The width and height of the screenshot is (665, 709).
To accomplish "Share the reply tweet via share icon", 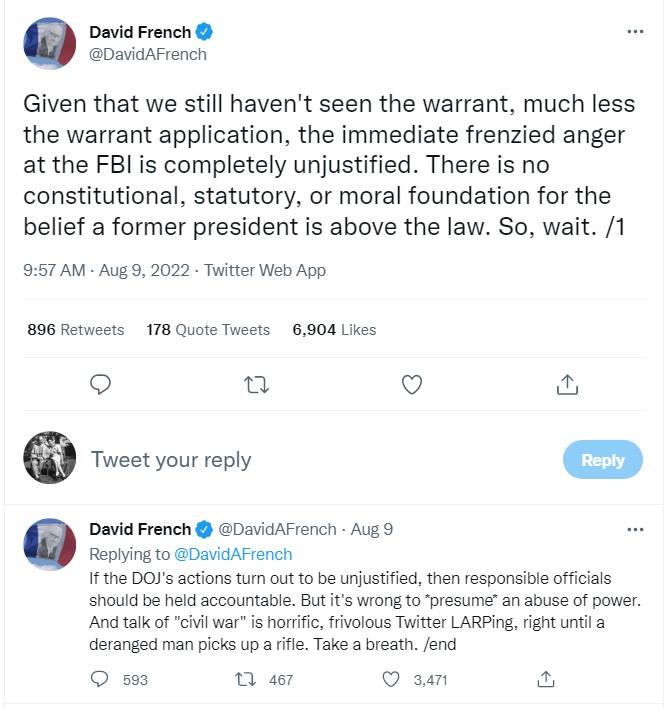I will coord(546,680).
